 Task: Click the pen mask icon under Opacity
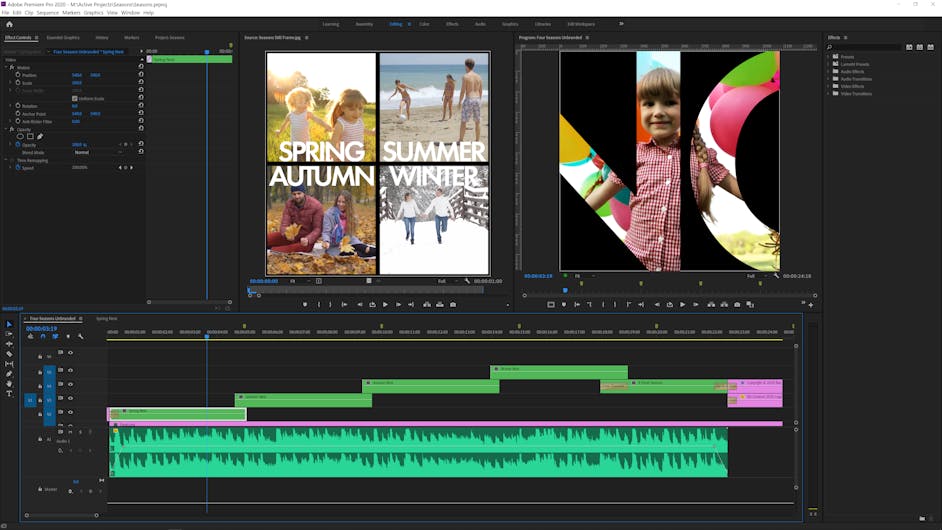(40, 136)
